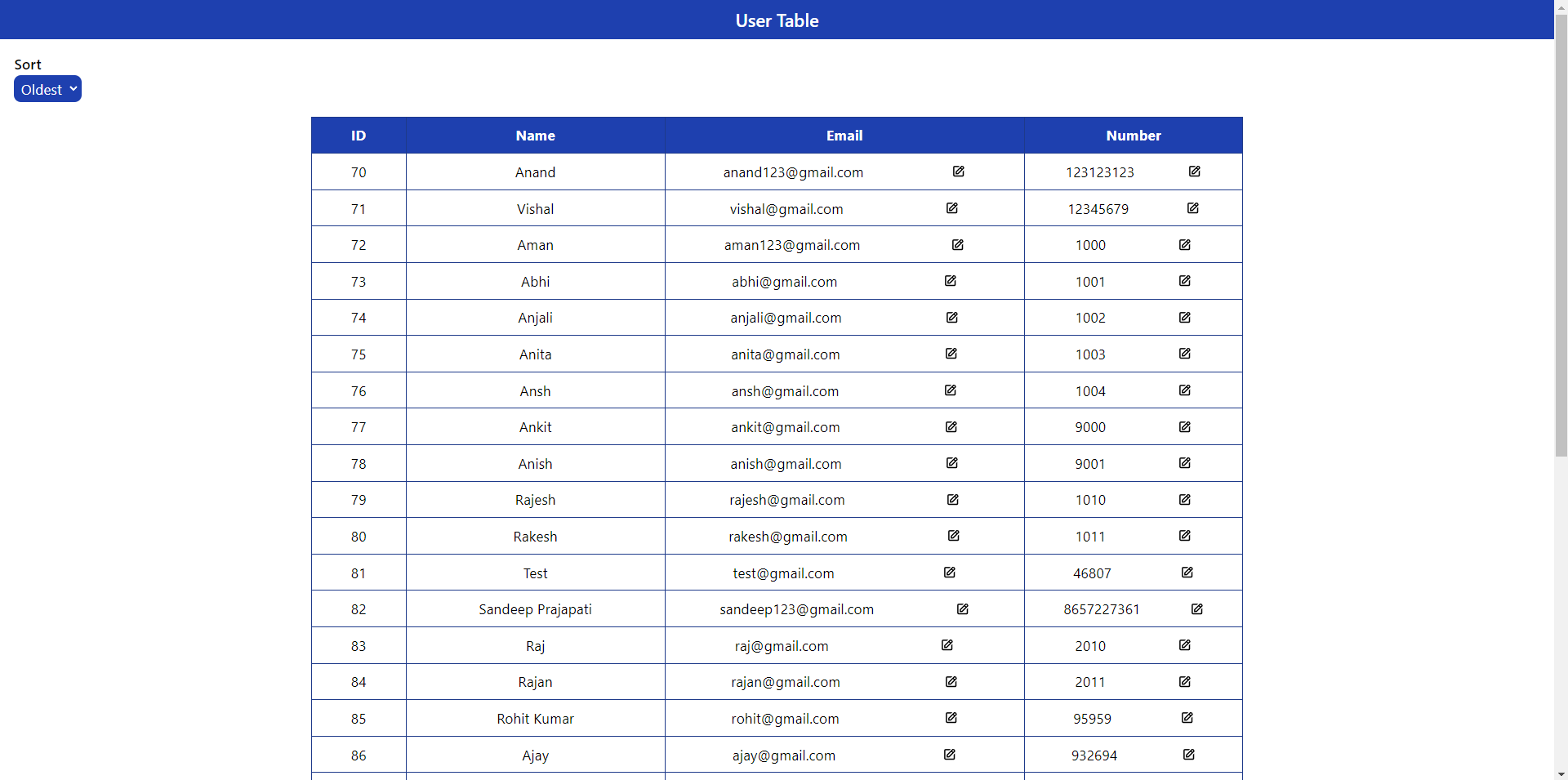
Task: Select the name cell Ajay
Action: point(536,755)
